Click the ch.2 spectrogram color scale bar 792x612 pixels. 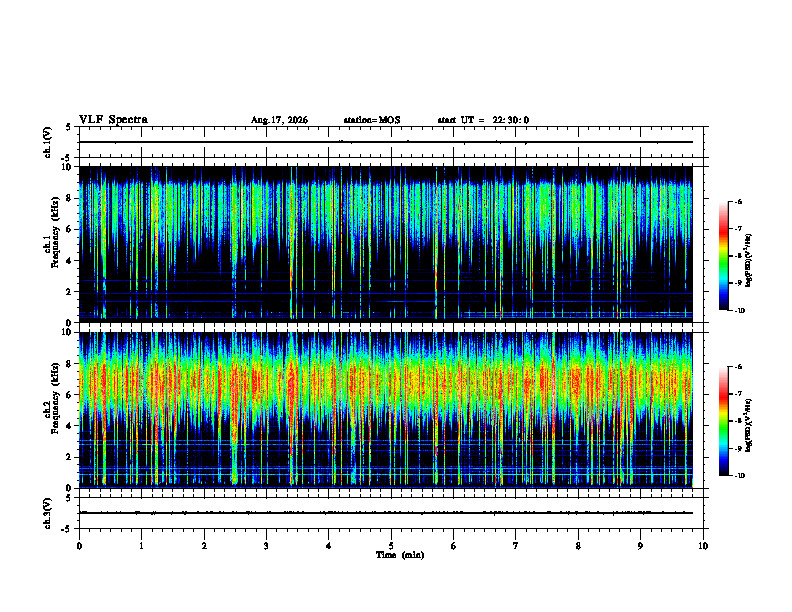[x=723, y=421]
